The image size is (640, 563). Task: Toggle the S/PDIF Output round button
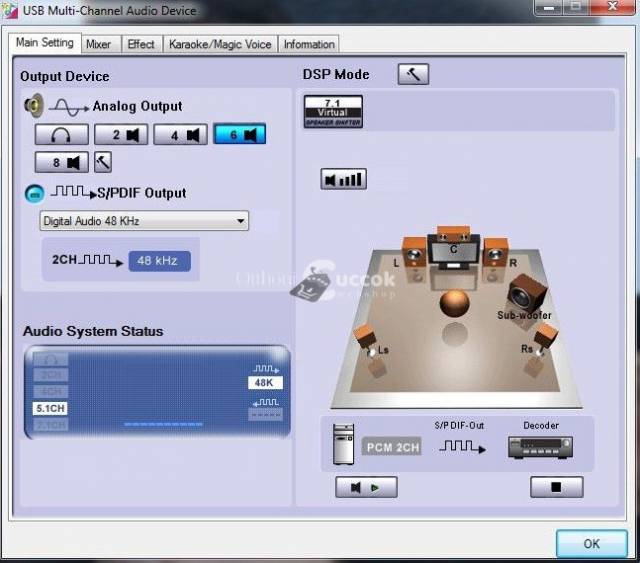pyautogui.click(x=34, y=193)
